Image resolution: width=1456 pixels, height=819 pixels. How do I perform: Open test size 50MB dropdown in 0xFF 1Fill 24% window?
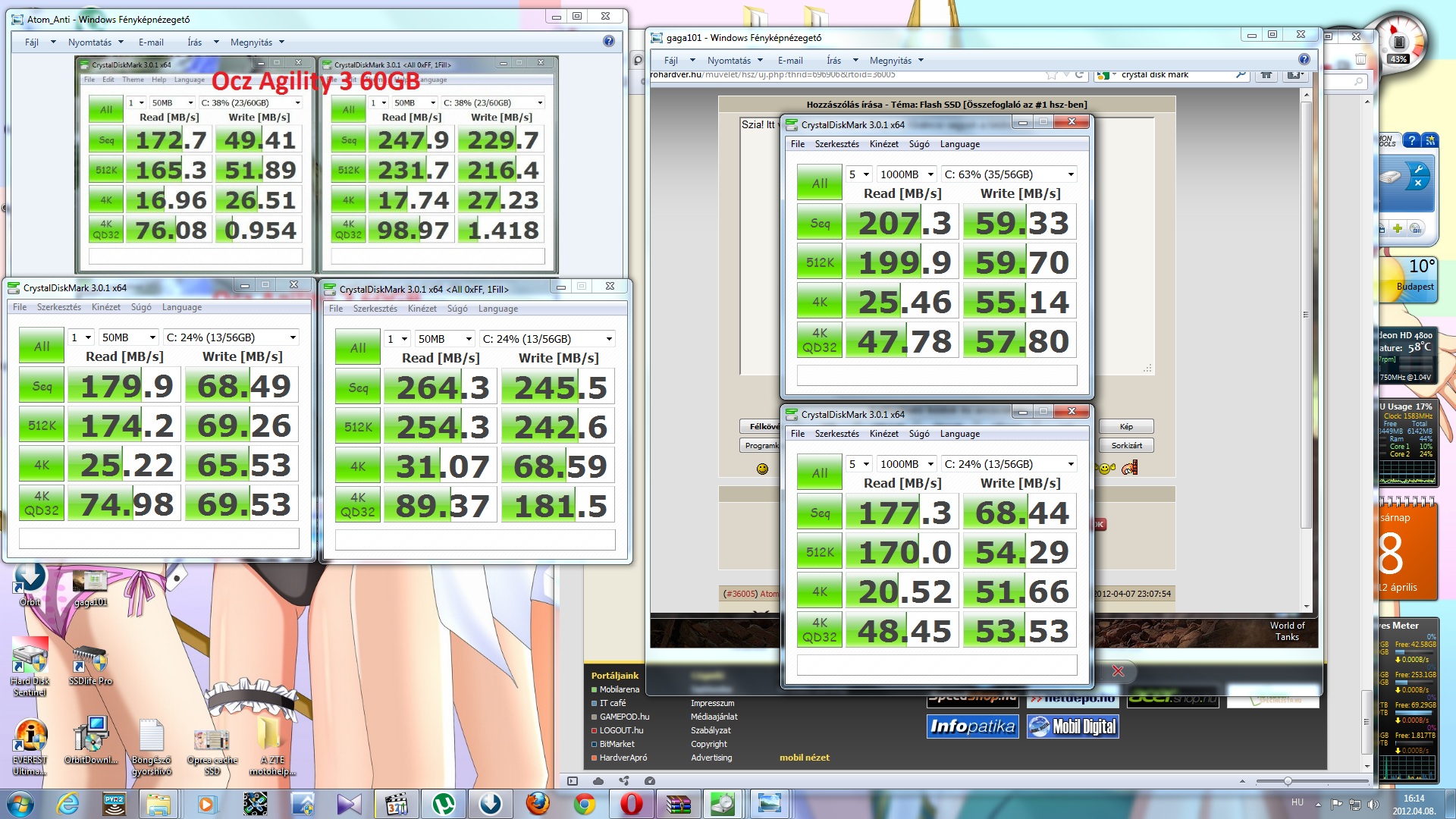(445, 339)
